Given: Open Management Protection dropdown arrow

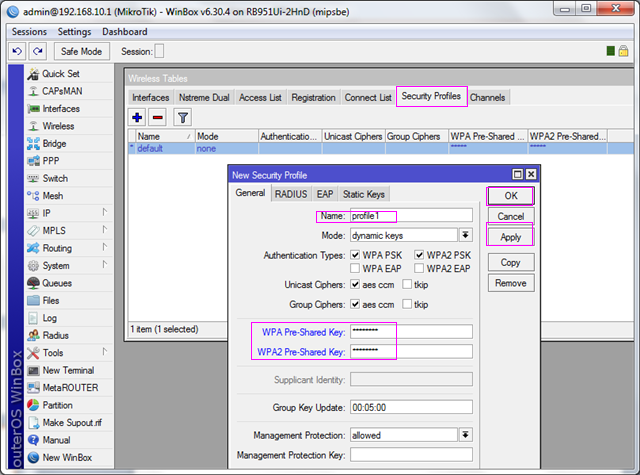Looking at the screenshot, I should [465, 435].
